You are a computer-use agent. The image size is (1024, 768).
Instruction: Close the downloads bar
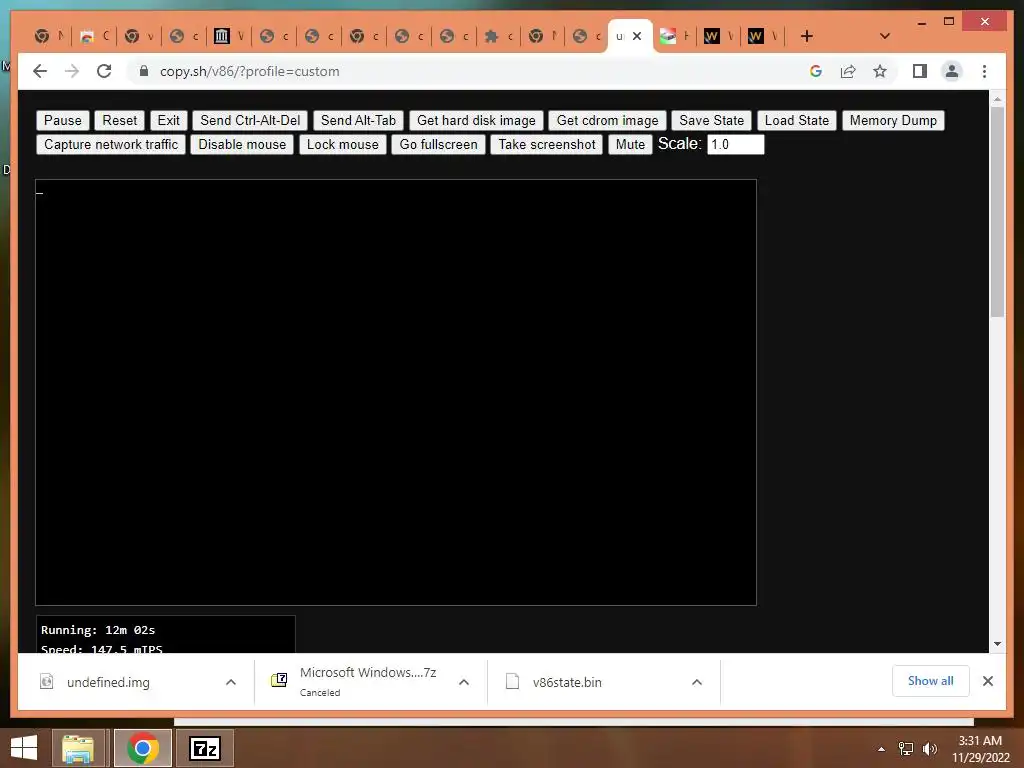(987, 681)
